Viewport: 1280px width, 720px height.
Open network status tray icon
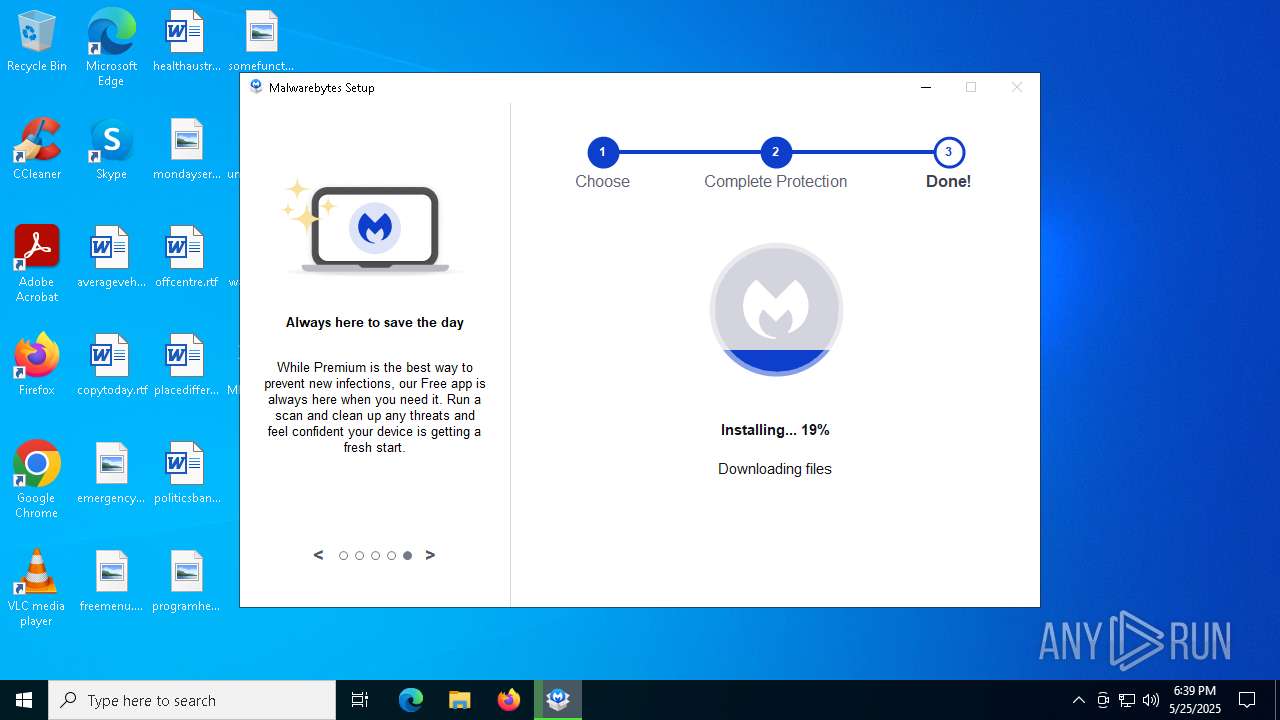(1127, 700)
